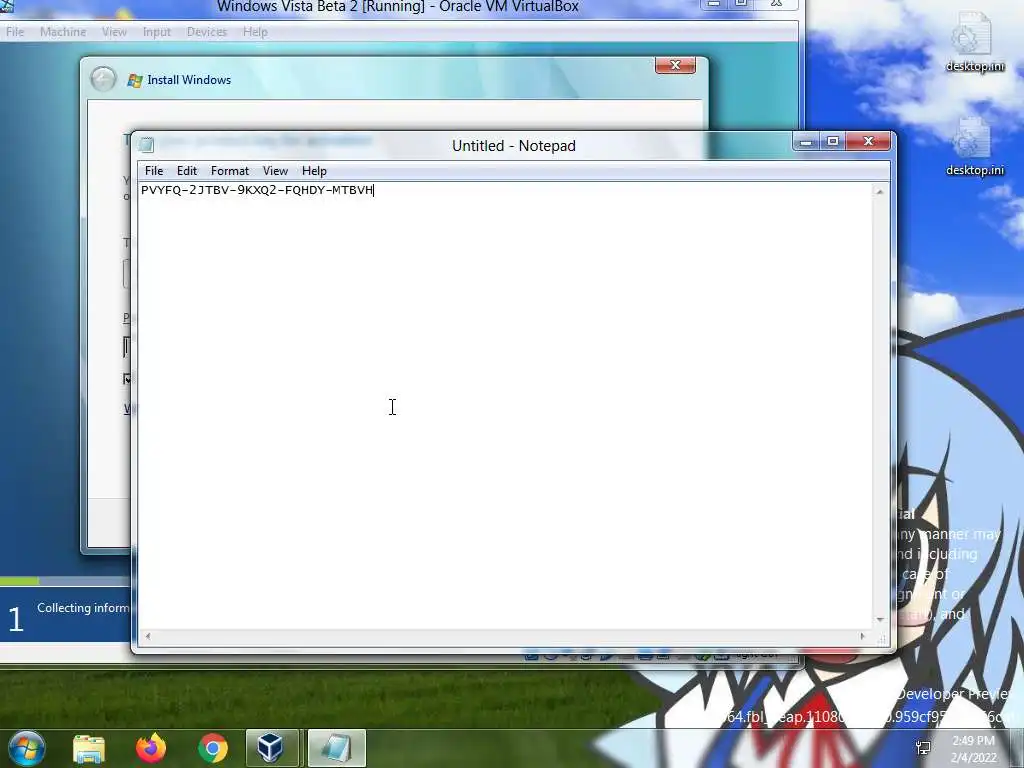Click the network tray icon
Viewport: 1024px width, 768px height.
pyautogui.click(x=923, y=748)
